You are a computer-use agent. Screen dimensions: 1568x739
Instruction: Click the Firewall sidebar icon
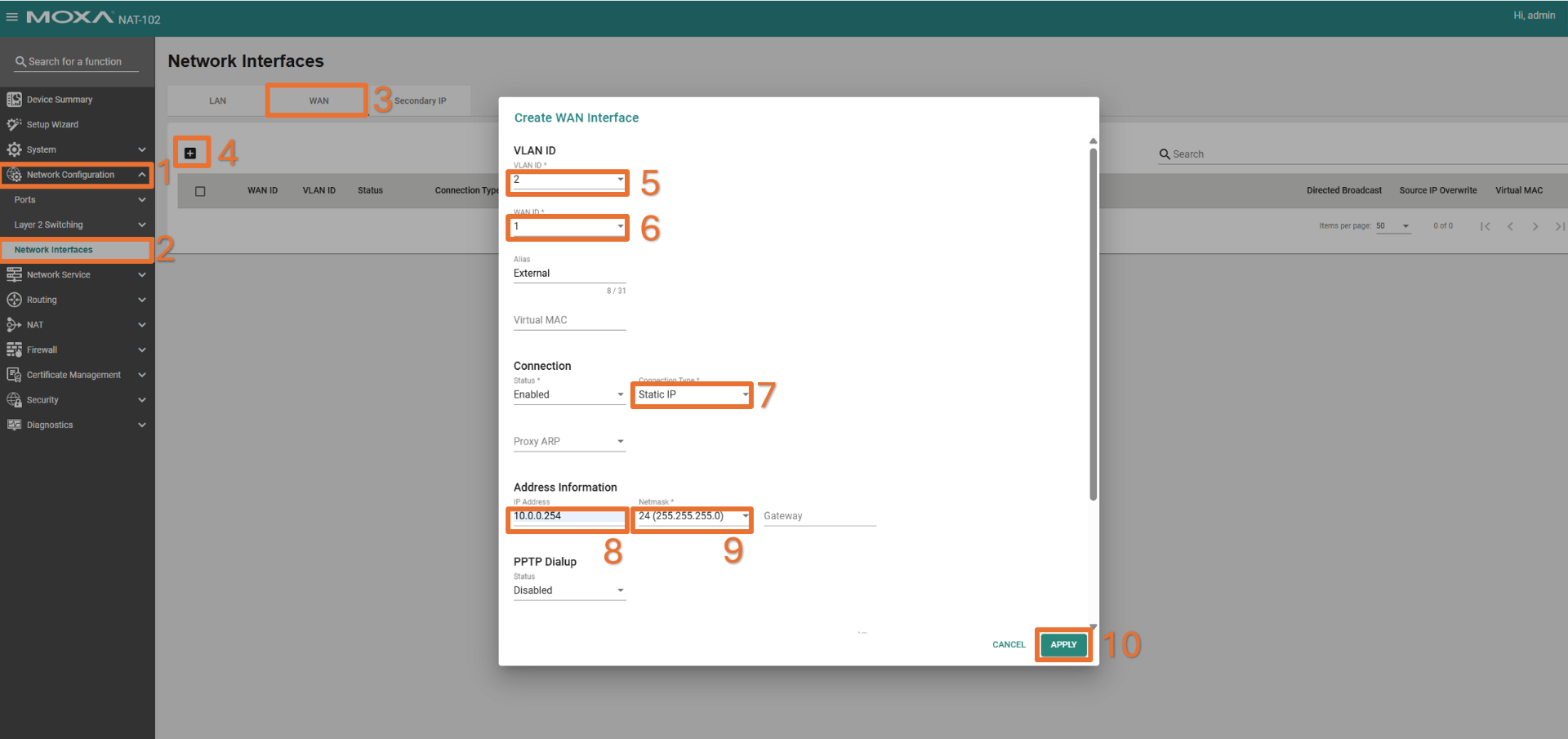click(x=14, y=349)
